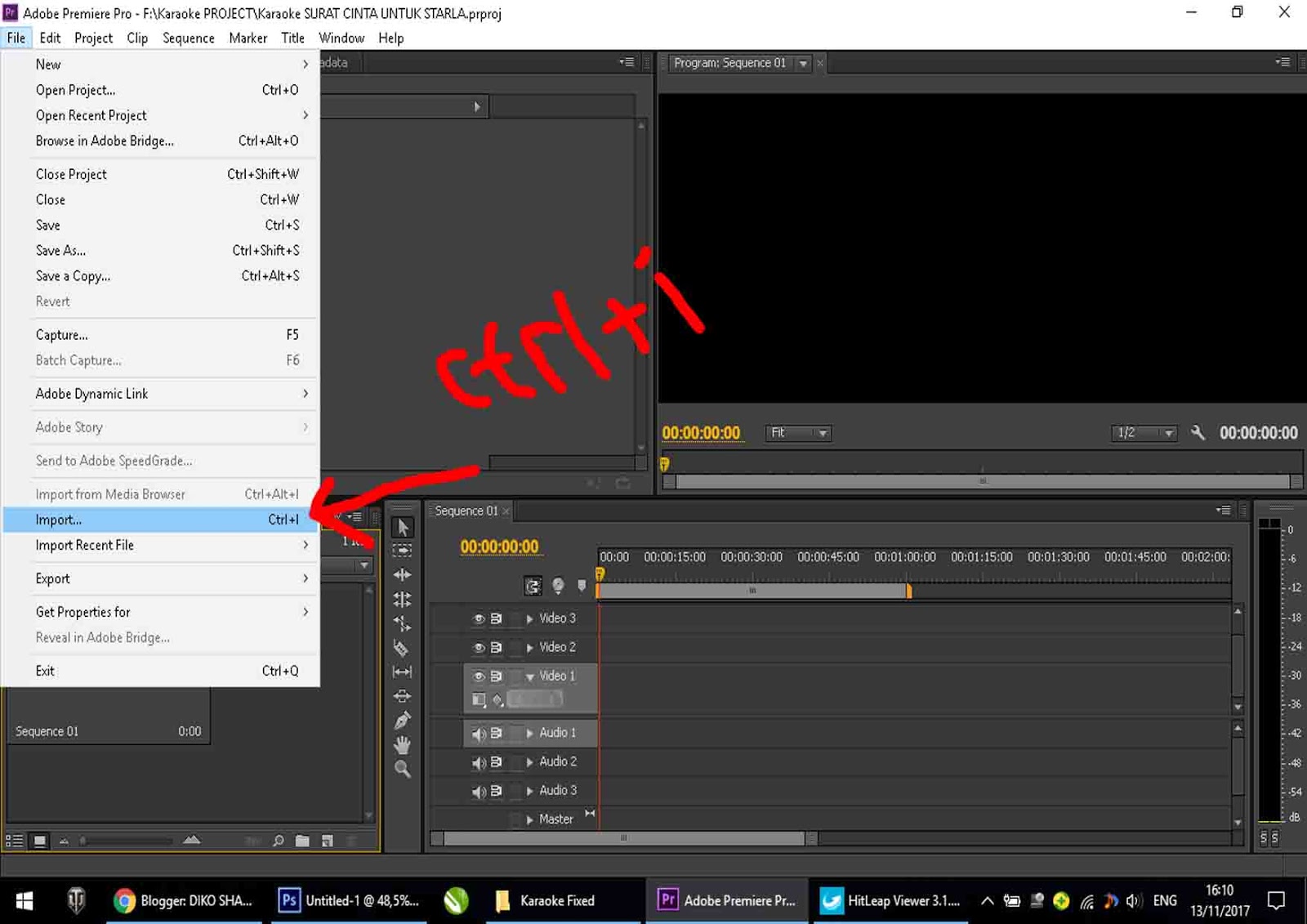1307x924 pixels.
Task: Click timeline yellow timecode 00:00:00:00
Action: coord(499,547)
